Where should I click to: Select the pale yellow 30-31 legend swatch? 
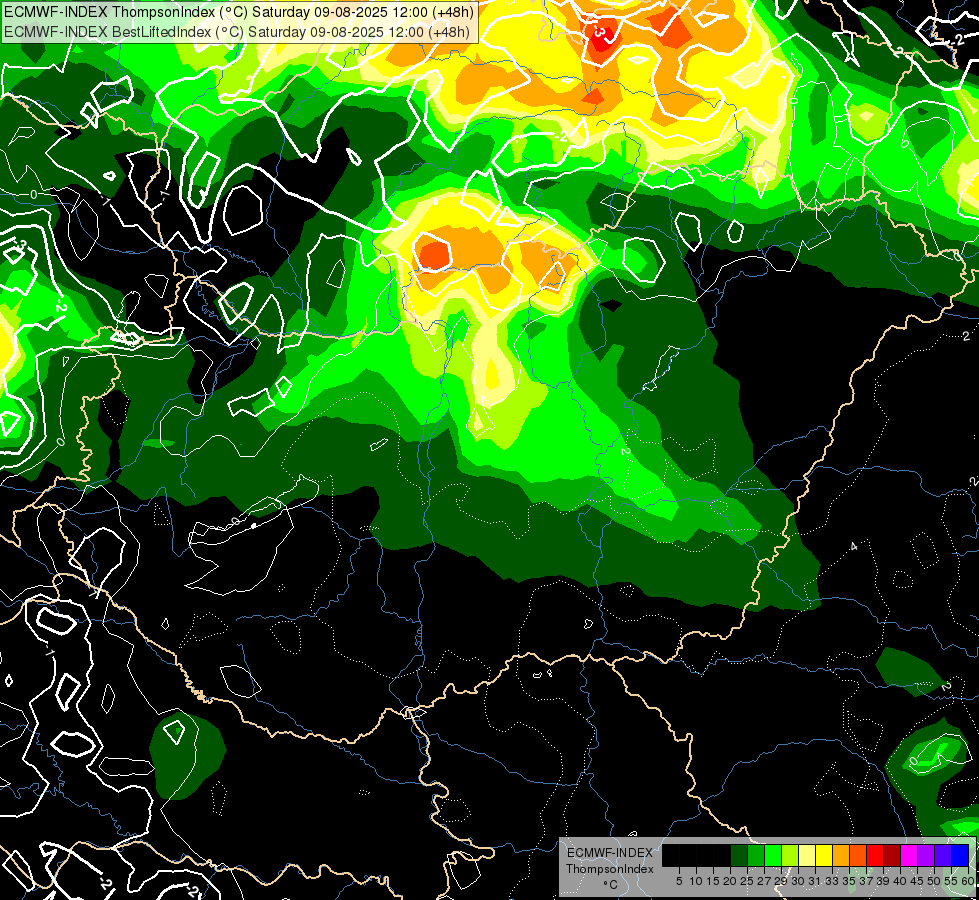[807, 855]
